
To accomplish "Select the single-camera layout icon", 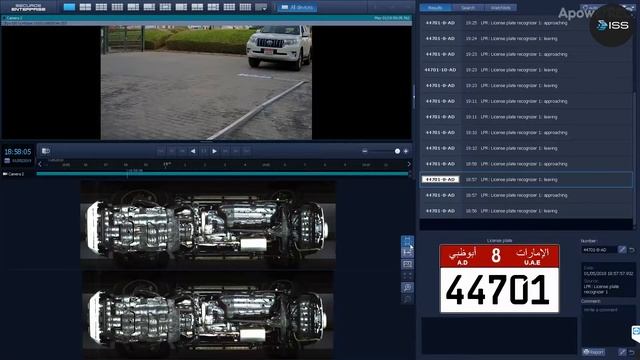I will (x=69, y=7).
